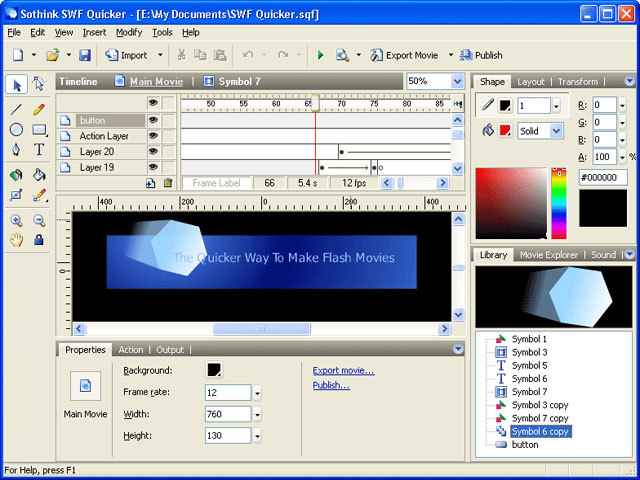
Task: Toggle visibility eye of Layer 20
Action: point(153,151)
